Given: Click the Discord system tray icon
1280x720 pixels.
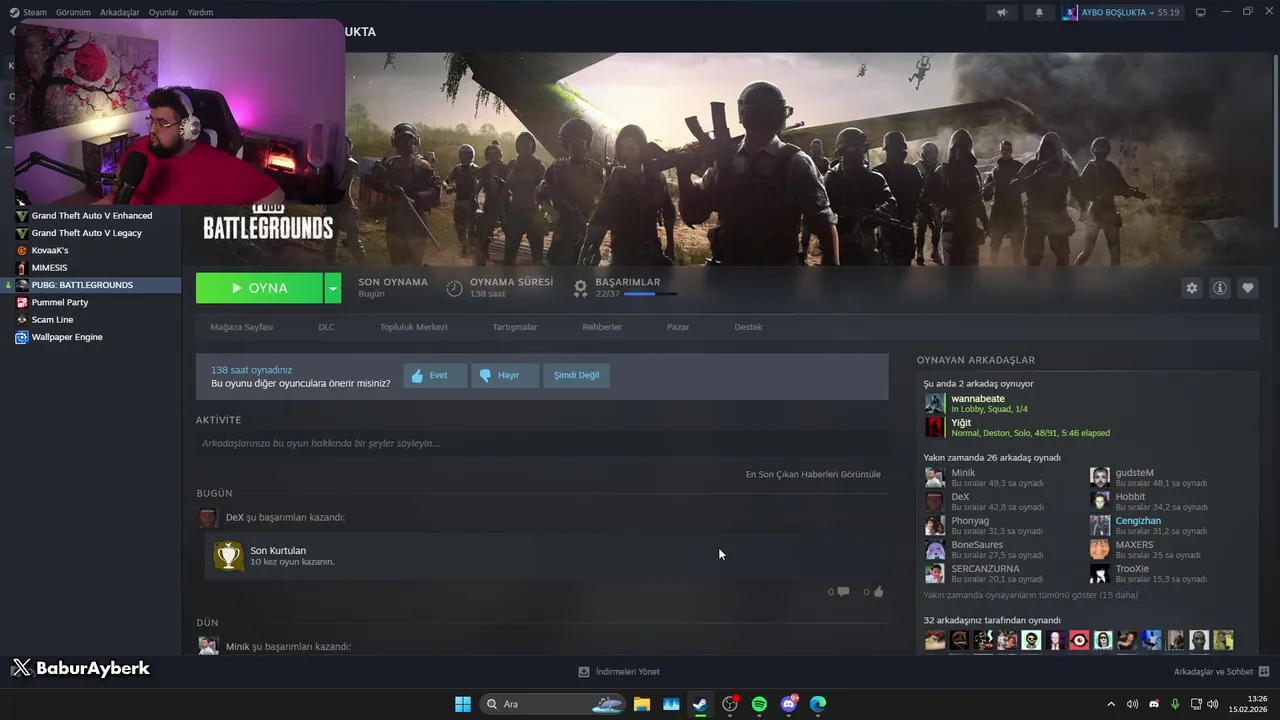Looking at the screenshot, I should point(1154,704).
